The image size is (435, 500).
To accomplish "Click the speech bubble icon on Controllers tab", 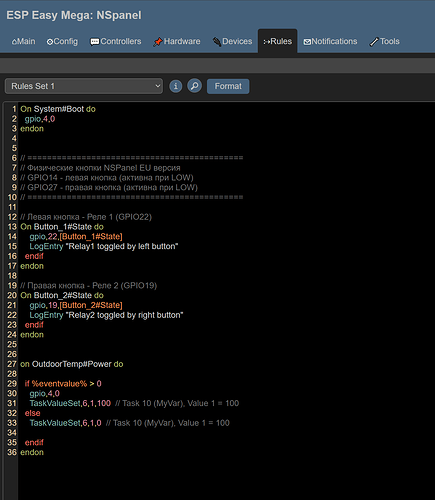I will [95, 42].
